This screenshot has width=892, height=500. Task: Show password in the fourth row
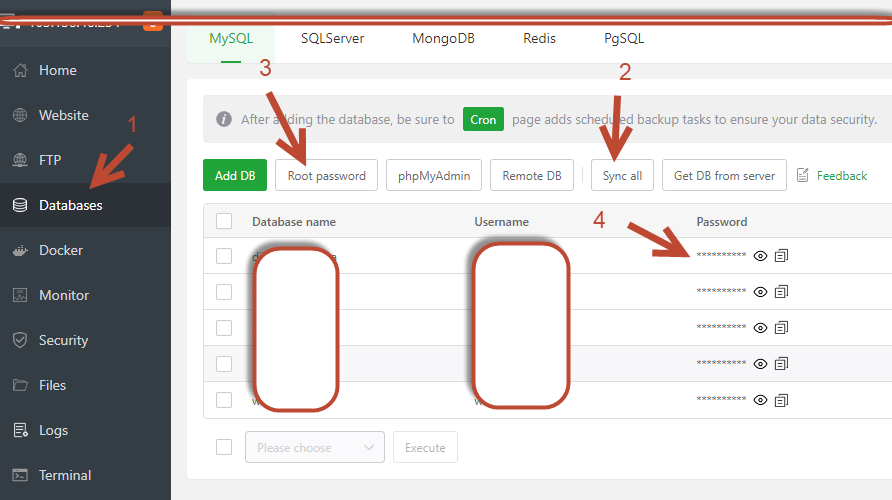point(760,364)
